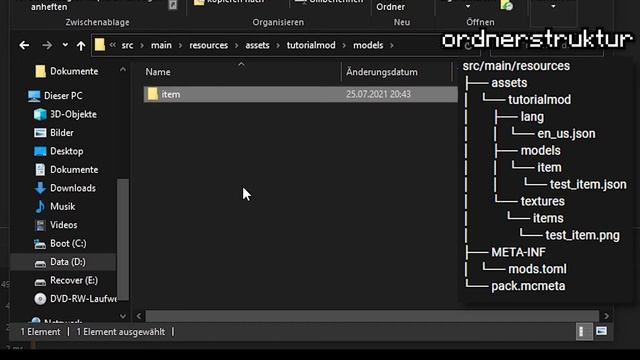Image resolution: width=640 pixels, height=360 pixels.
Task: Open Musik in sidebar
Action: pos(62,207)
